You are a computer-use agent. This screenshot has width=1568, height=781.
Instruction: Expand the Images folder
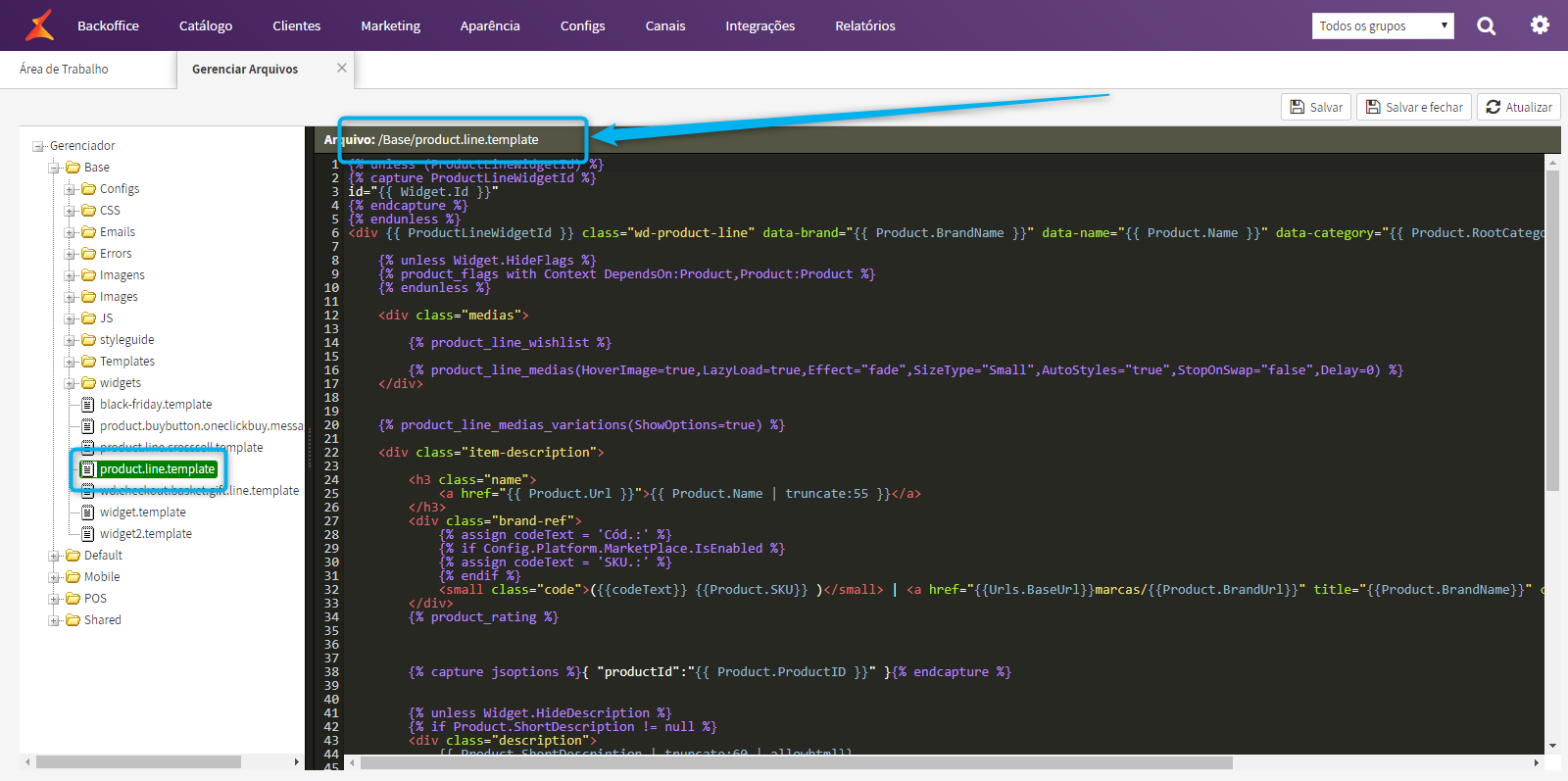coord(71,297)
